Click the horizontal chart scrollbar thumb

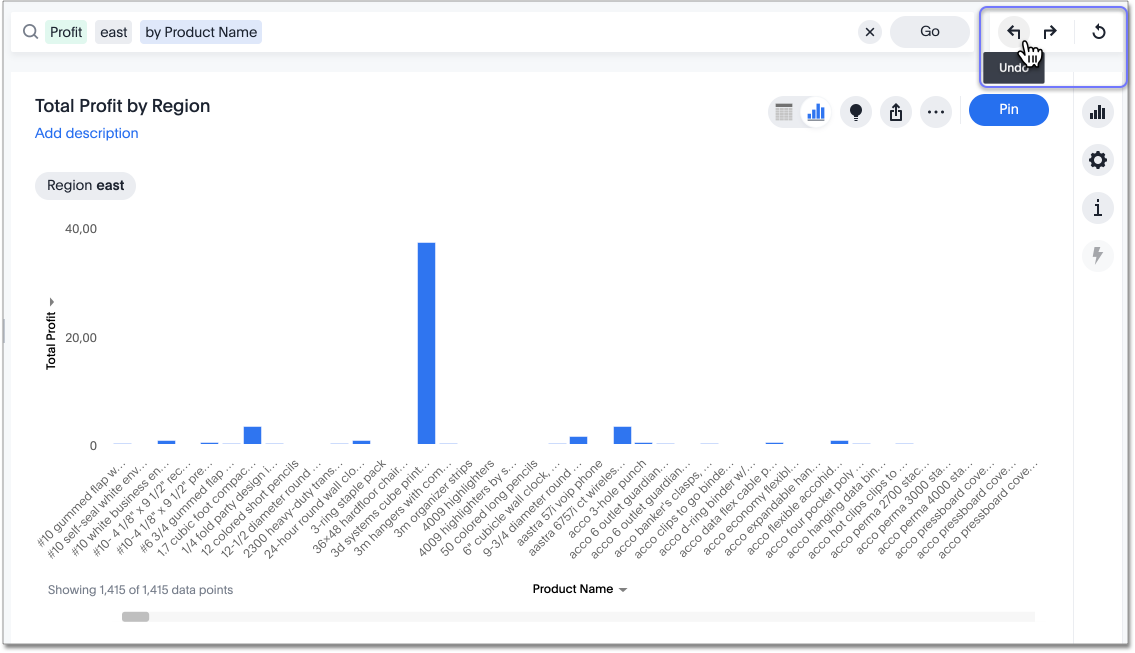pos(135,617)
